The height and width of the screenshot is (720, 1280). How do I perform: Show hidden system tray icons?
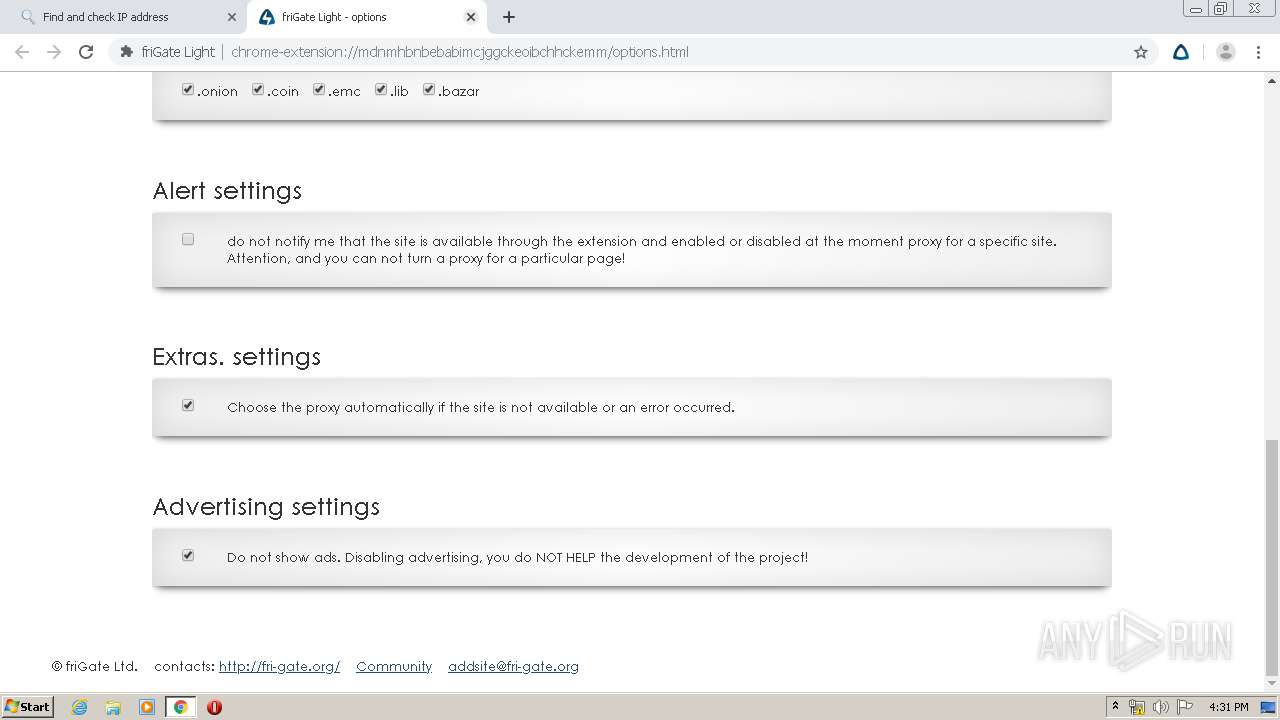(1115, 707)
